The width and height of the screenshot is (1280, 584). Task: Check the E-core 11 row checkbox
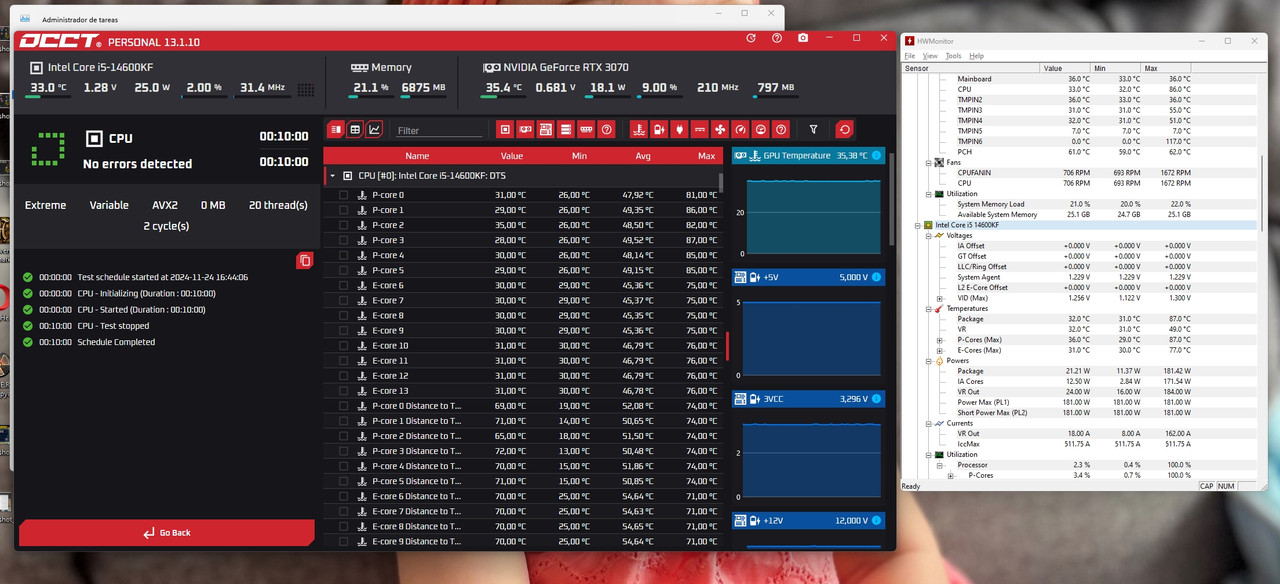tap(343, 360)
